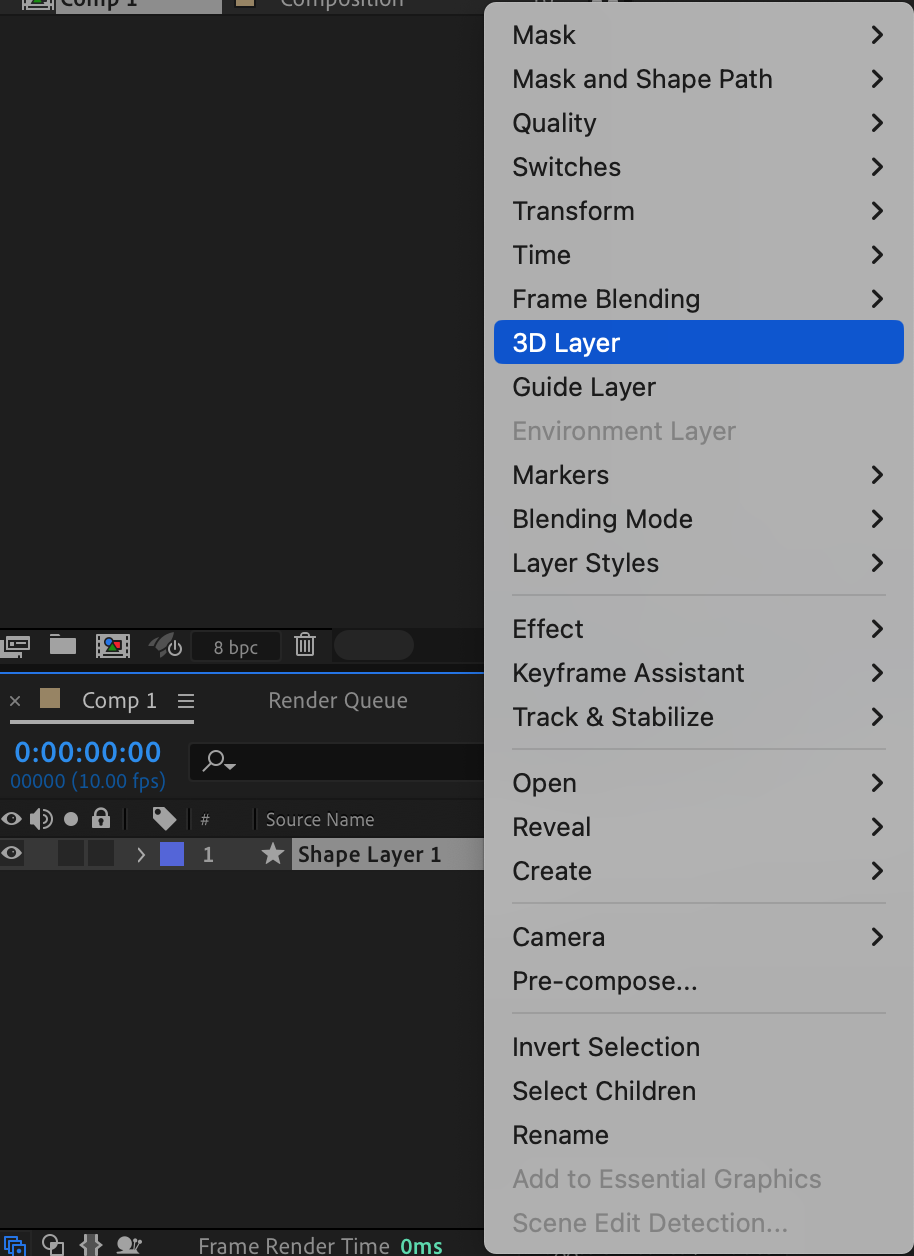Switch to the Render Queue tab
The height and width of the screenshot is (1256, 914).
338,701
